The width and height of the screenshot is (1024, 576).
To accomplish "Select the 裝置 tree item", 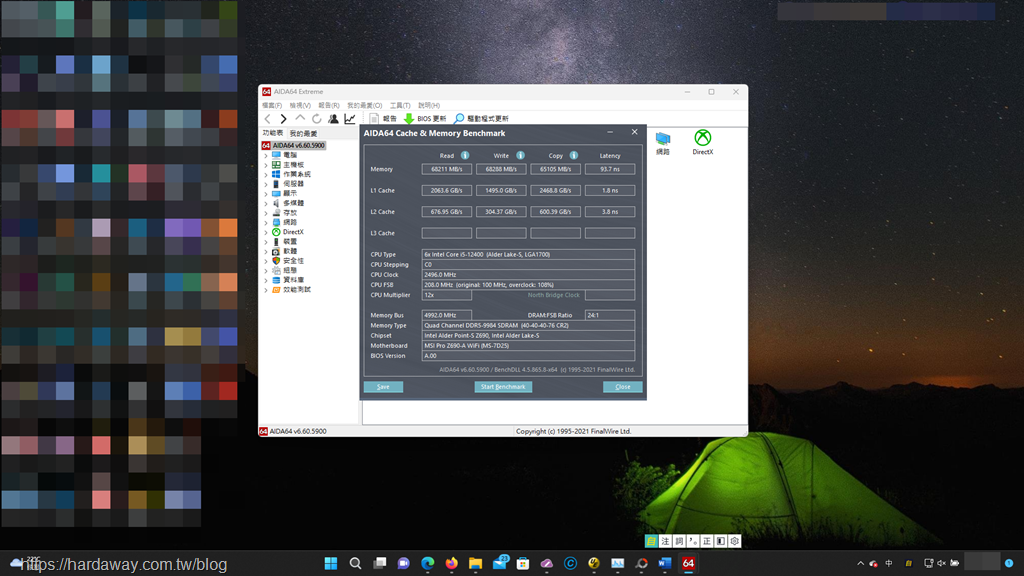I will pyautogui.click(x=290, y=242).
